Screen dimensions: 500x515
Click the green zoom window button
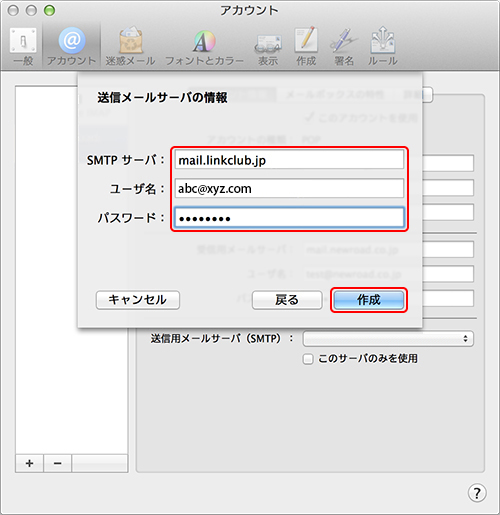tap(49, 11)
